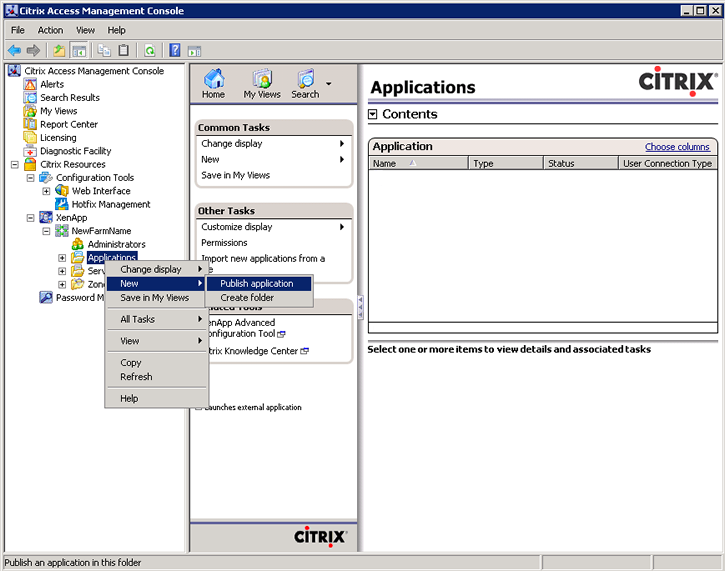Open the Citrix Knowledge Center link
725x571 pixels.
(x=258, y=351)
